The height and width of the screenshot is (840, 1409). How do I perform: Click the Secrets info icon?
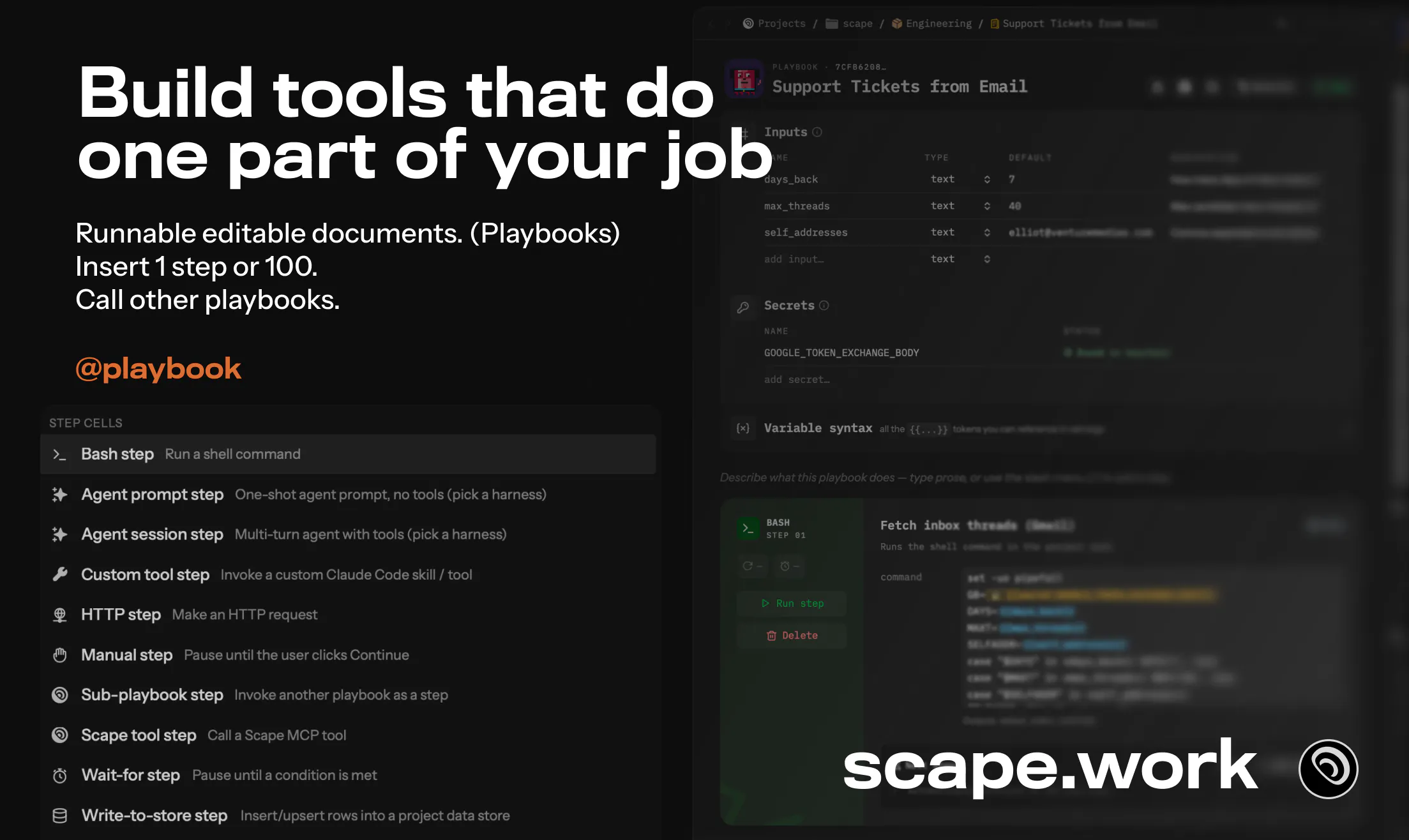coord(824,306)
